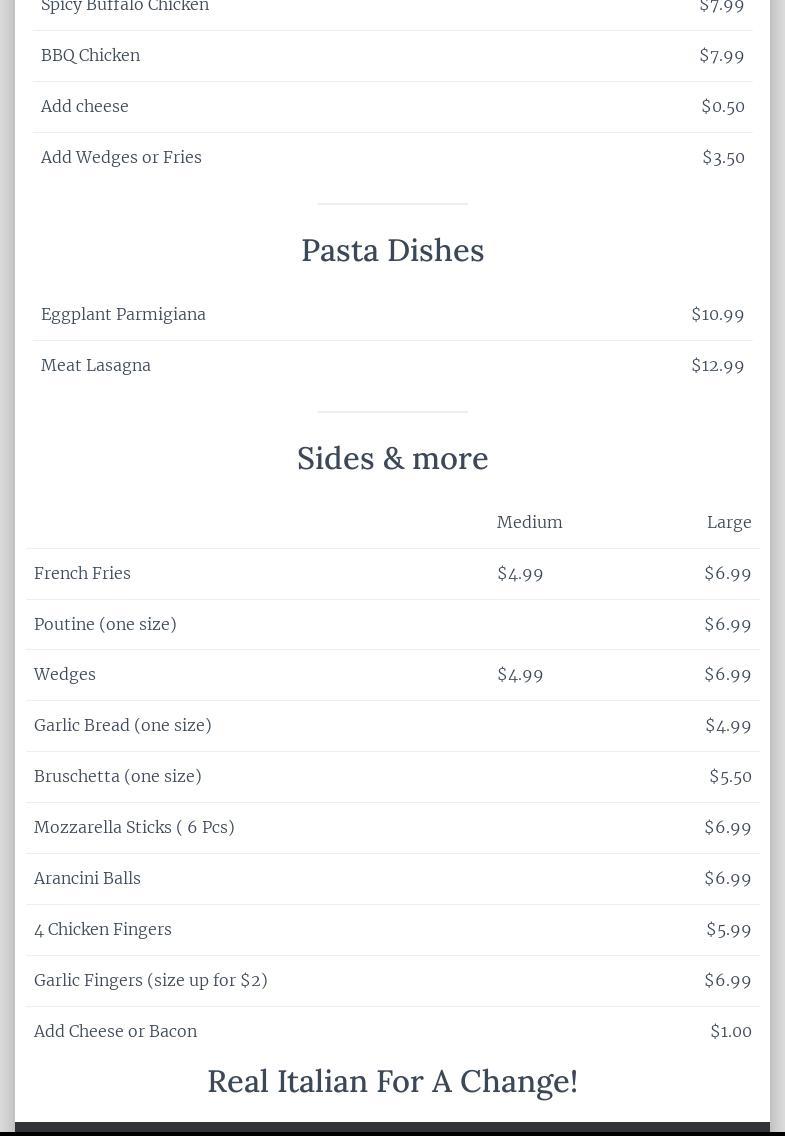The height and width of the screenshot is (1136, 785).
Task: Click Garlic Bread (one size) row
Action: [x=393, y=726]
